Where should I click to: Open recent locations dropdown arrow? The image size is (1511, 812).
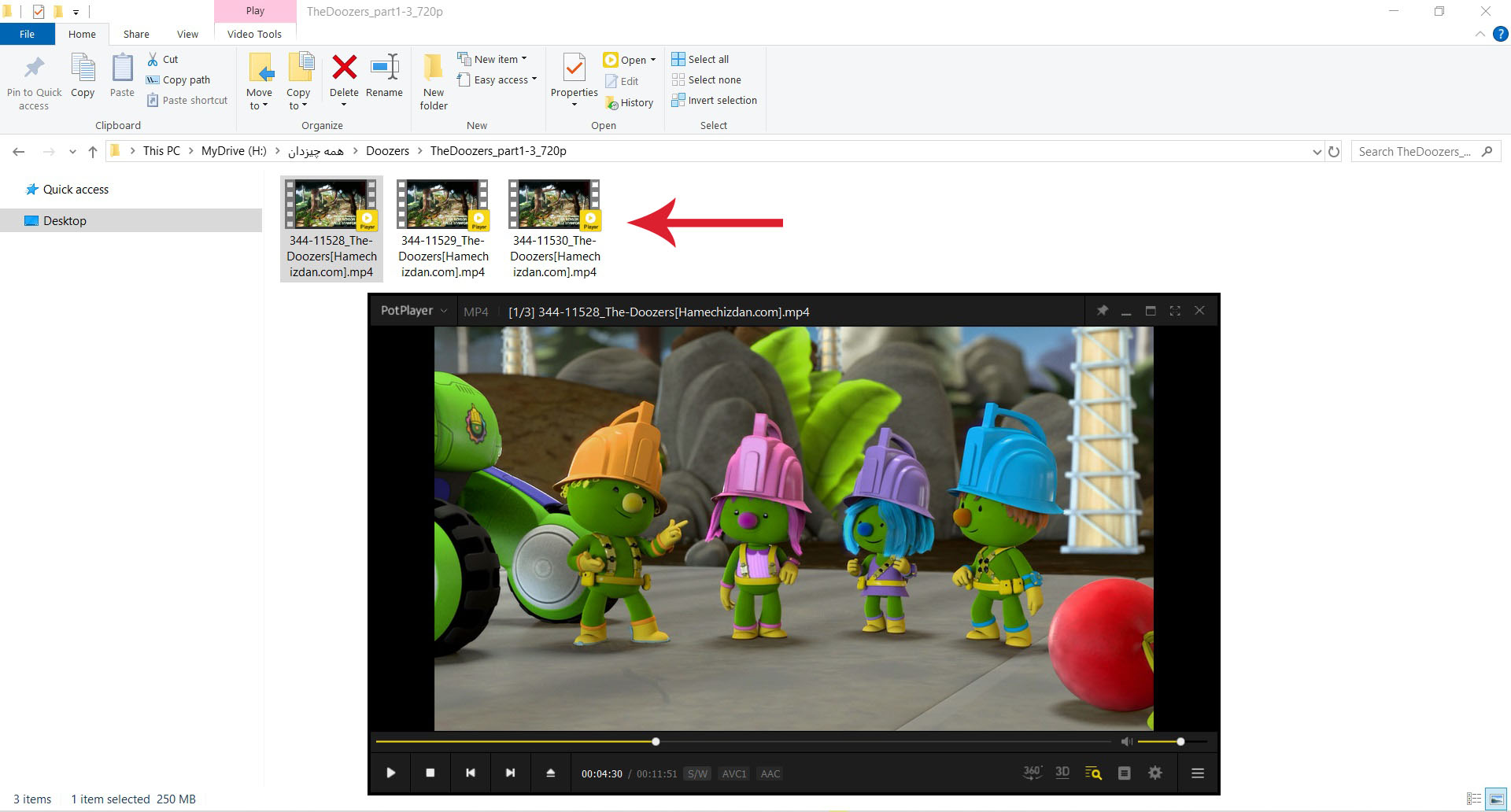(72, 152)
